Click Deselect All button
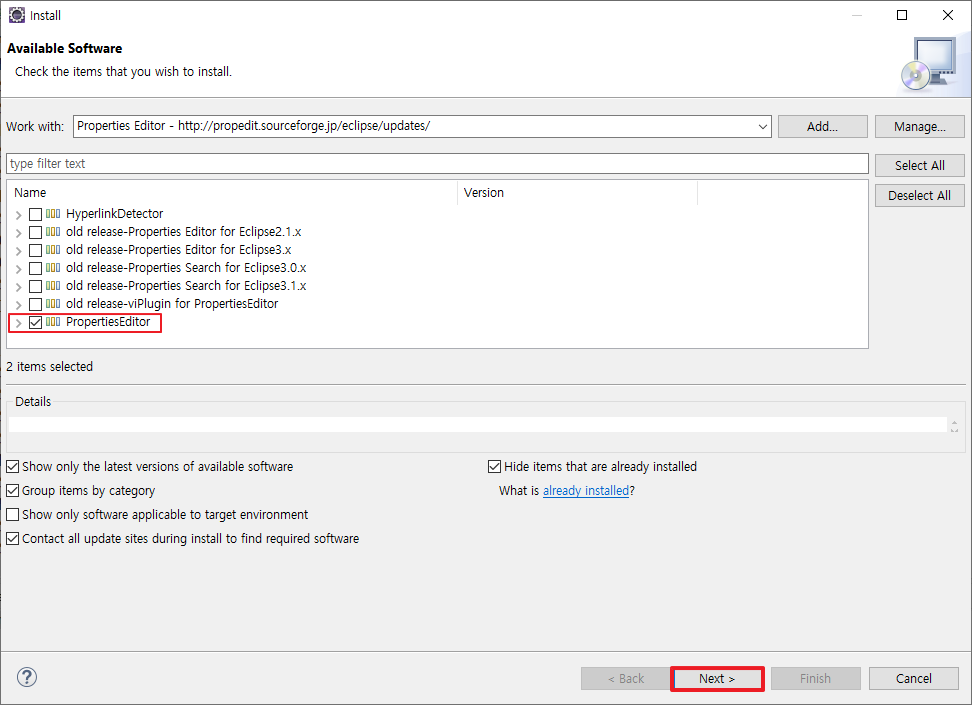972x705 pixels. 919,195
